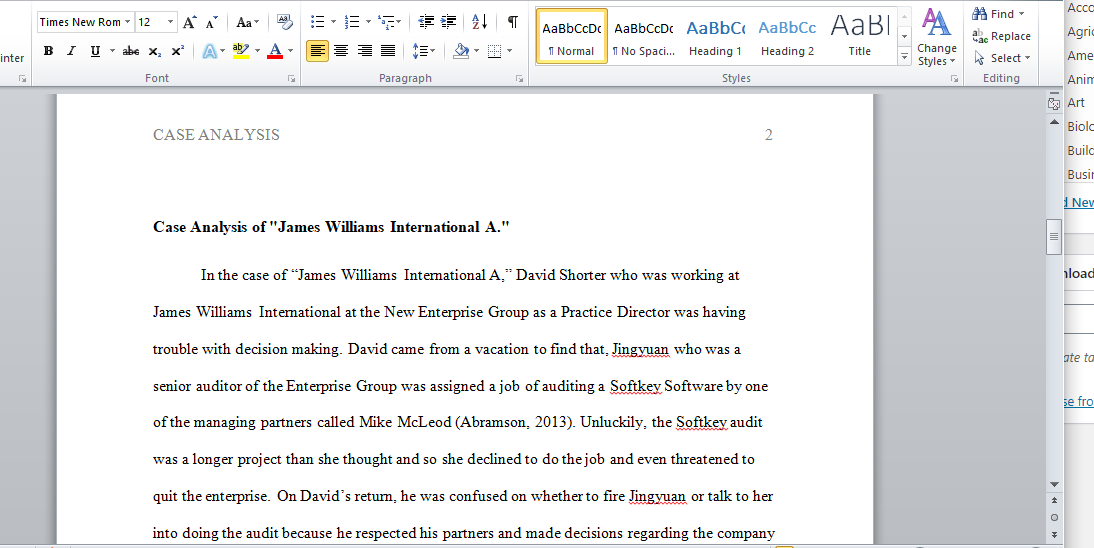Image resolution: width=1094 pixels, height=548 pixels.
Task: Apply Text Effects
Action: click(210, 51)
